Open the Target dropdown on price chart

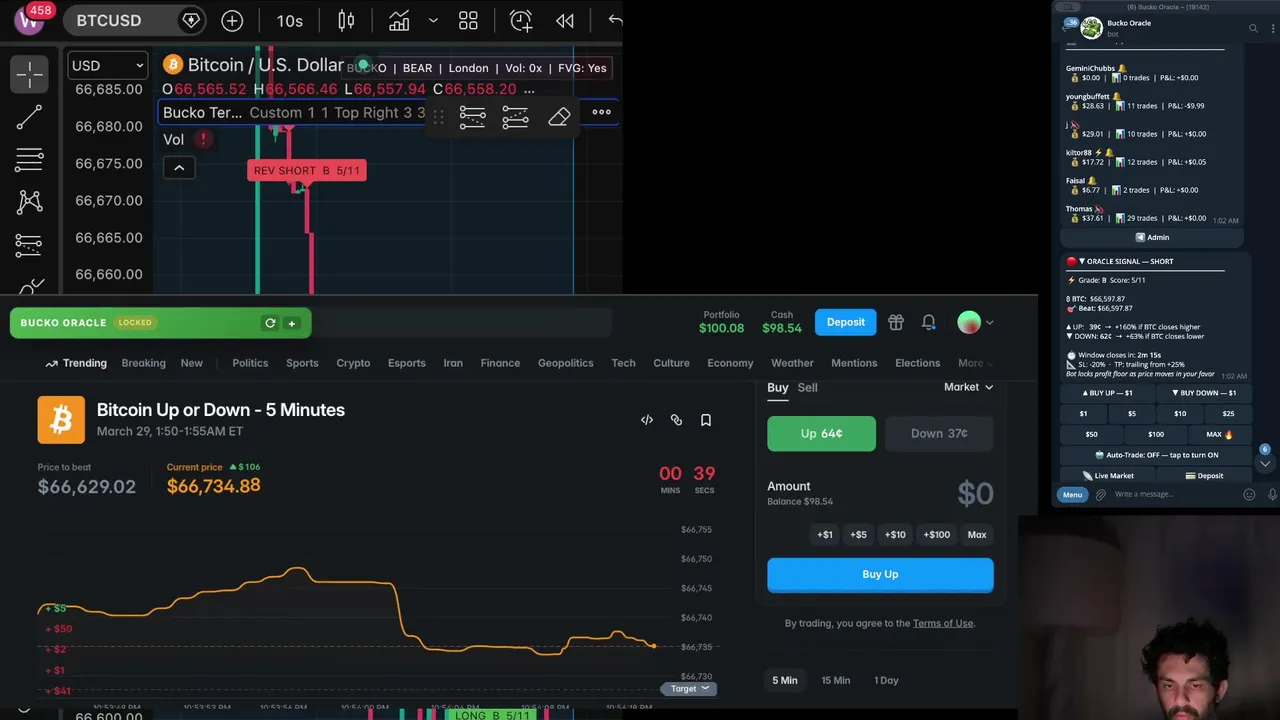[688, 688]
